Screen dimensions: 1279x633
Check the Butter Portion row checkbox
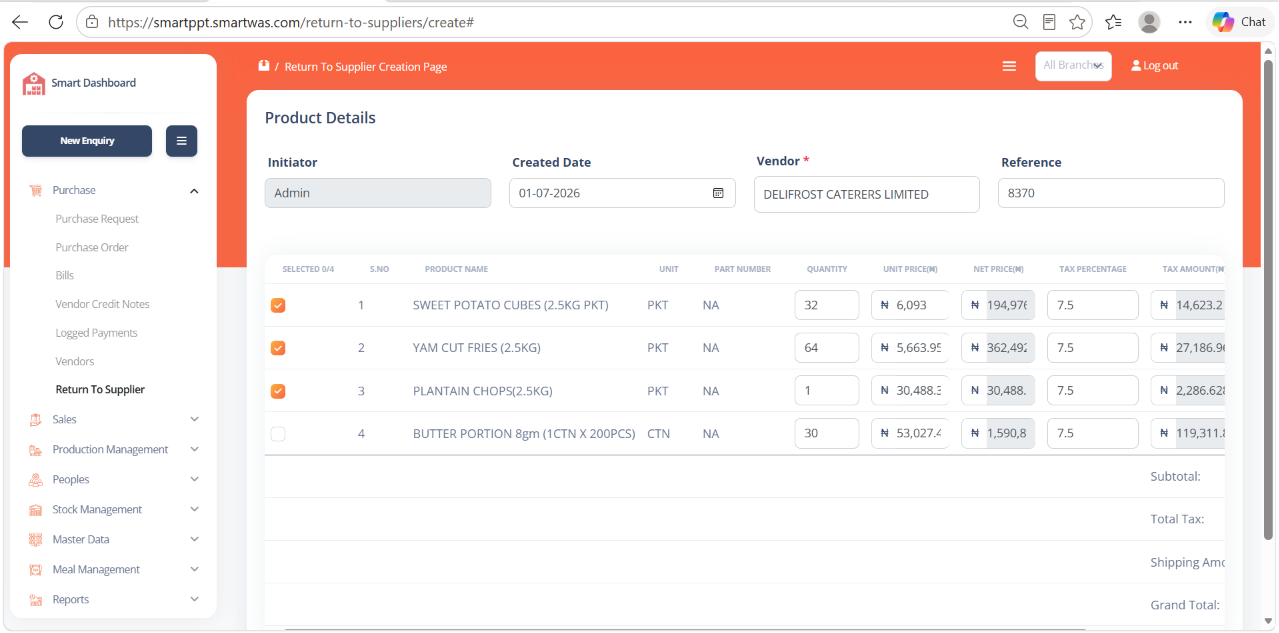point(278,434)
